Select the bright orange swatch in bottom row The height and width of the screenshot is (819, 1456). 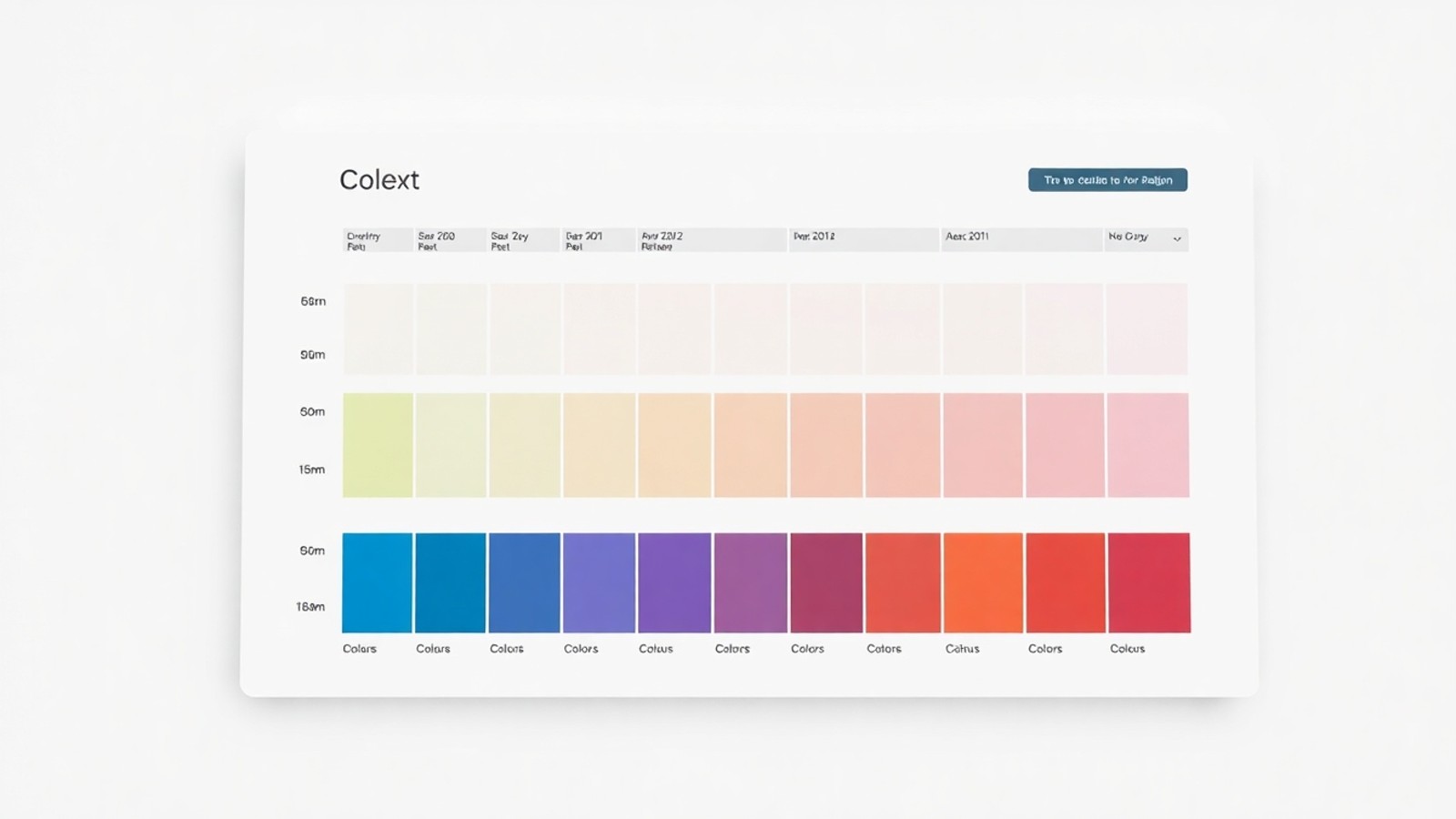984,582
